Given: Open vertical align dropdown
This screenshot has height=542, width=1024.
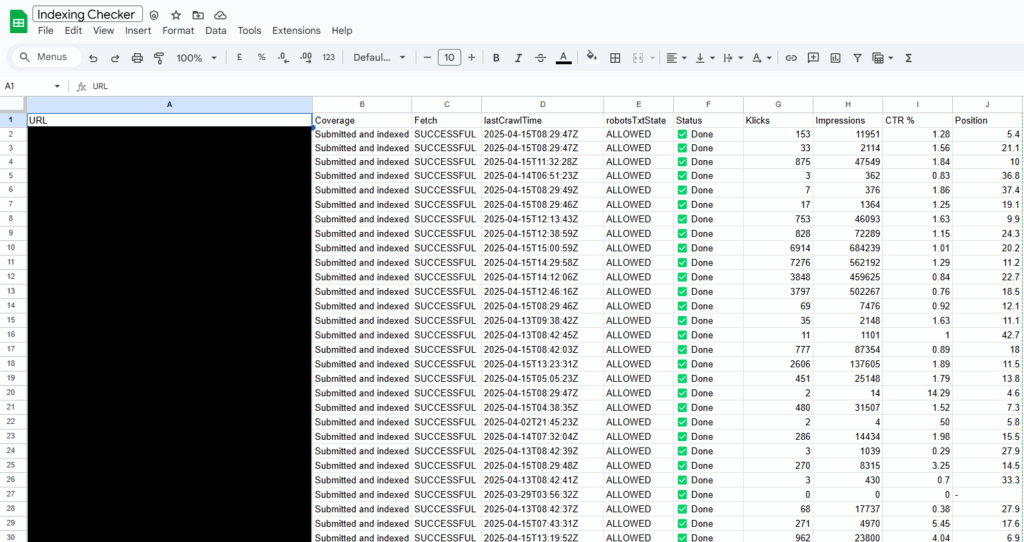Looking at the screenshot, I should tap(705, 58).
